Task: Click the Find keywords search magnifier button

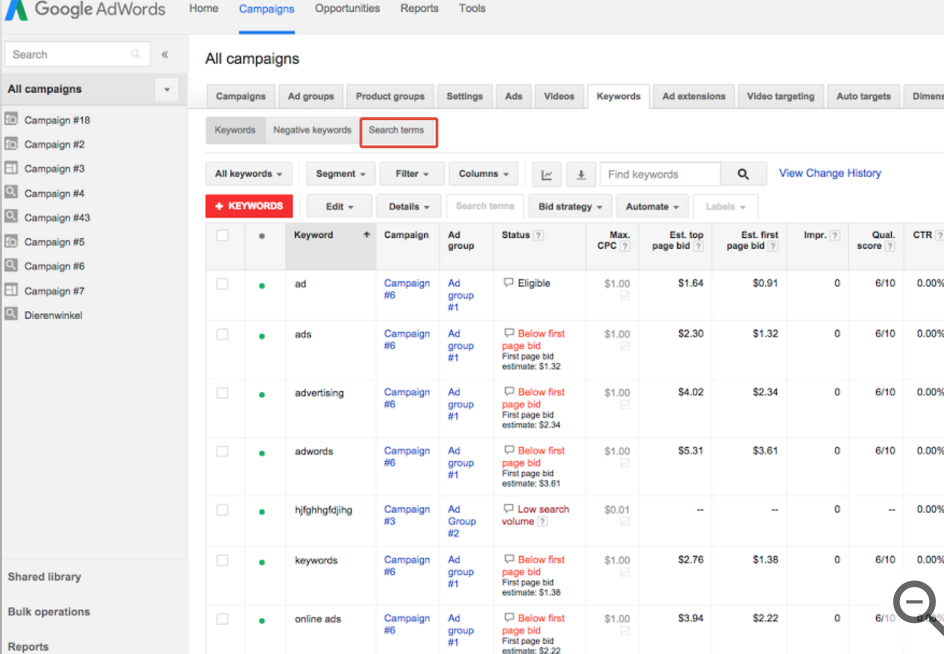Action: coord(744,174)
